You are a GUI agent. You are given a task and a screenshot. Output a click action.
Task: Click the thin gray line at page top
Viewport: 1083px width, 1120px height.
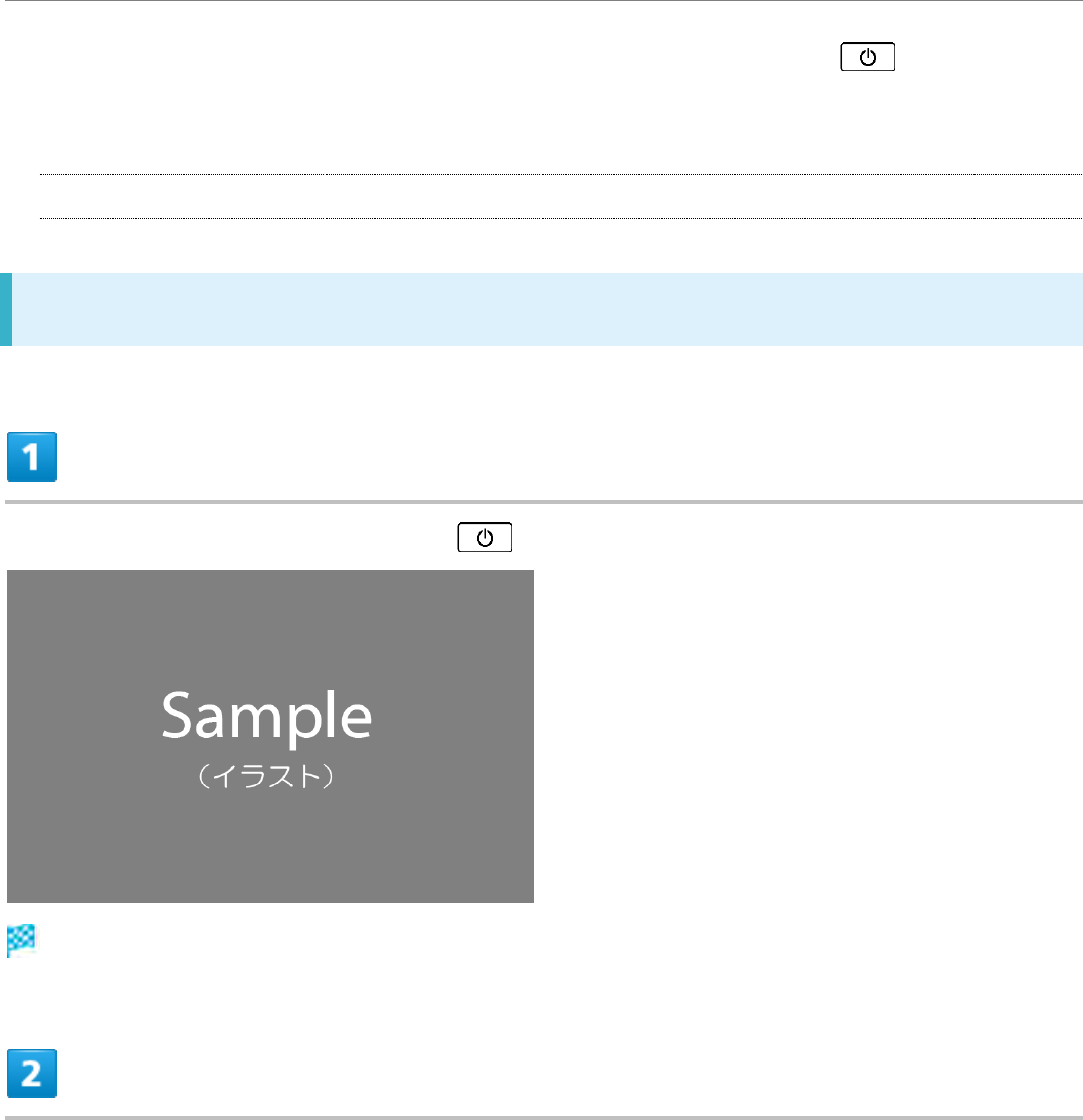point(541,1)
